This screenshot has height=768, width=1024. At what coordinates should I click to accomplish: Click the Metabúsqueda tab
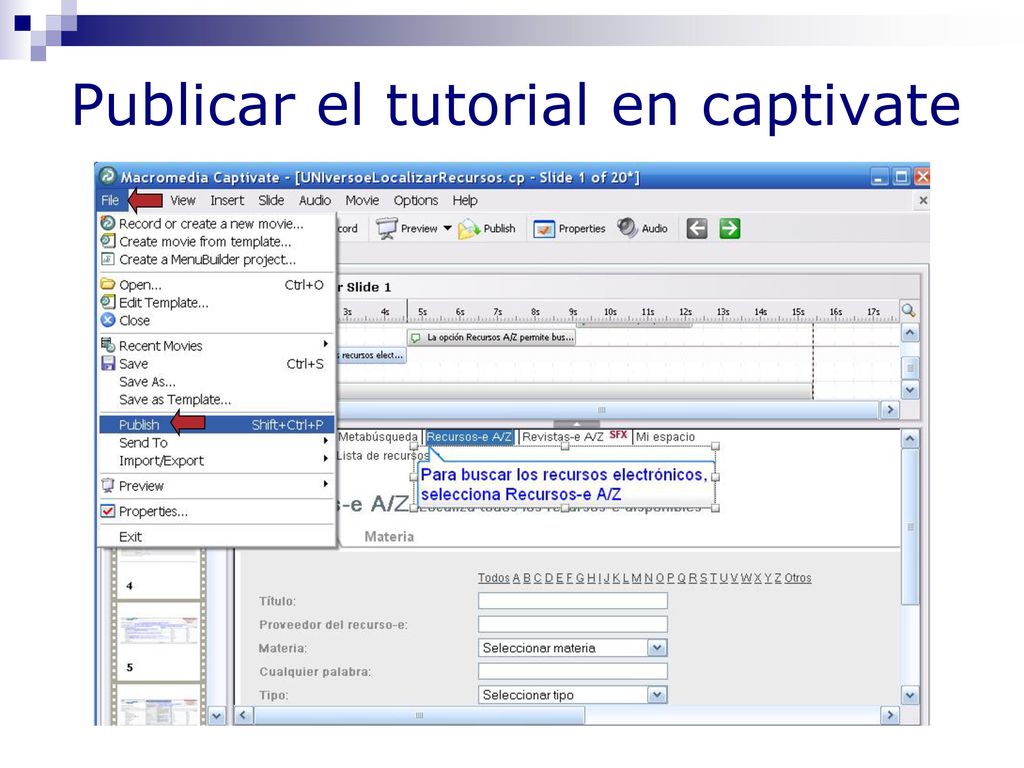(378, 437)
